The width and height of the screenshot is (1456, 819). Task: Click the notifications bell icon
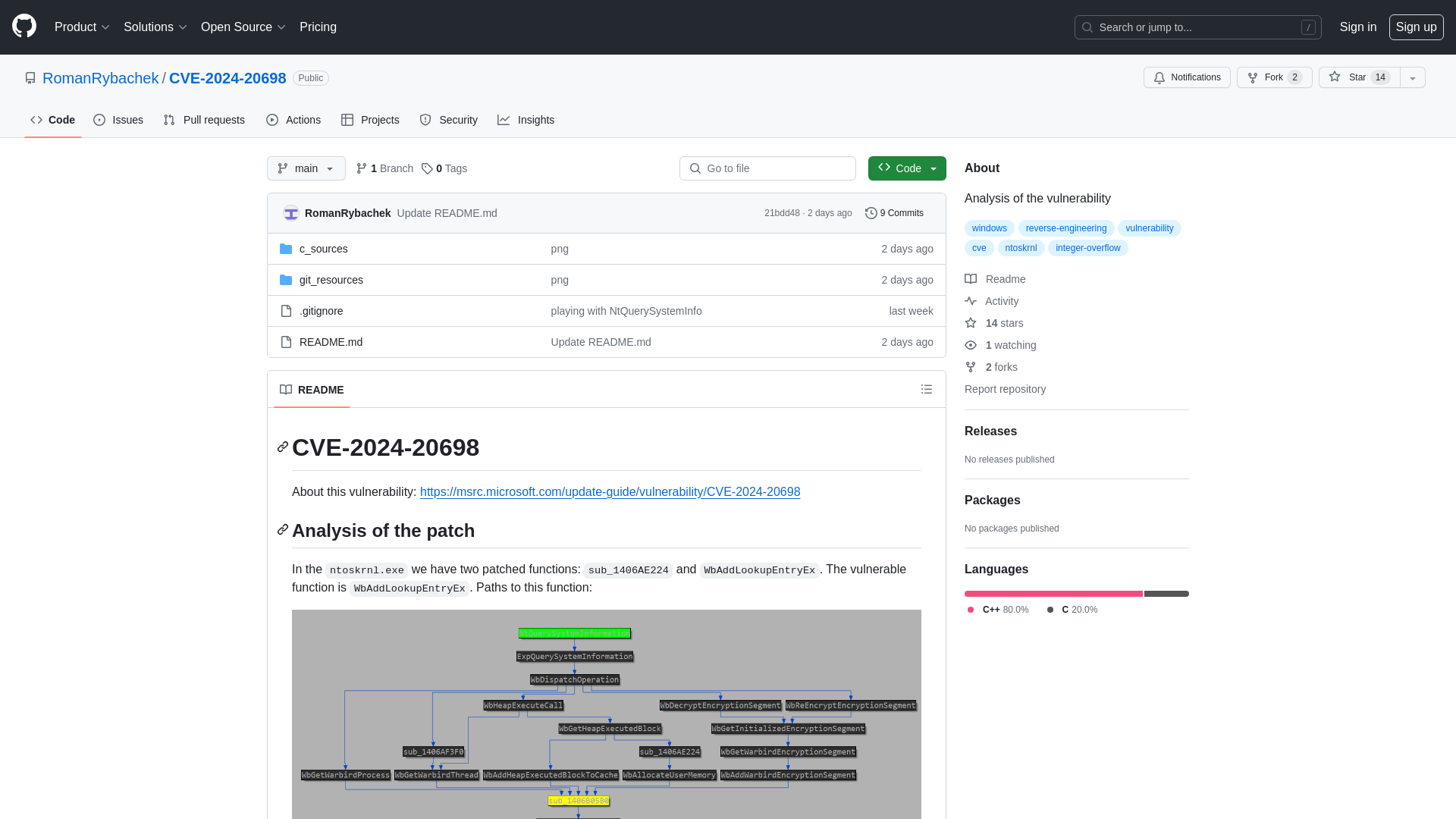pos(1159,77)
